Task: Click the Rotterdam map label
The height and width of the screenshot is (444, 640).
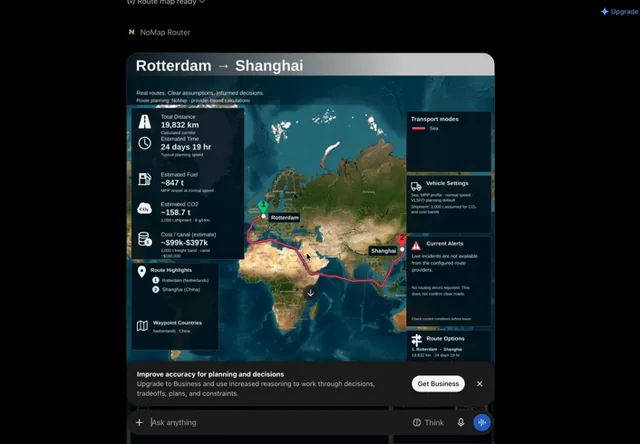Action: pyautogui.click(x=284, y=218)
